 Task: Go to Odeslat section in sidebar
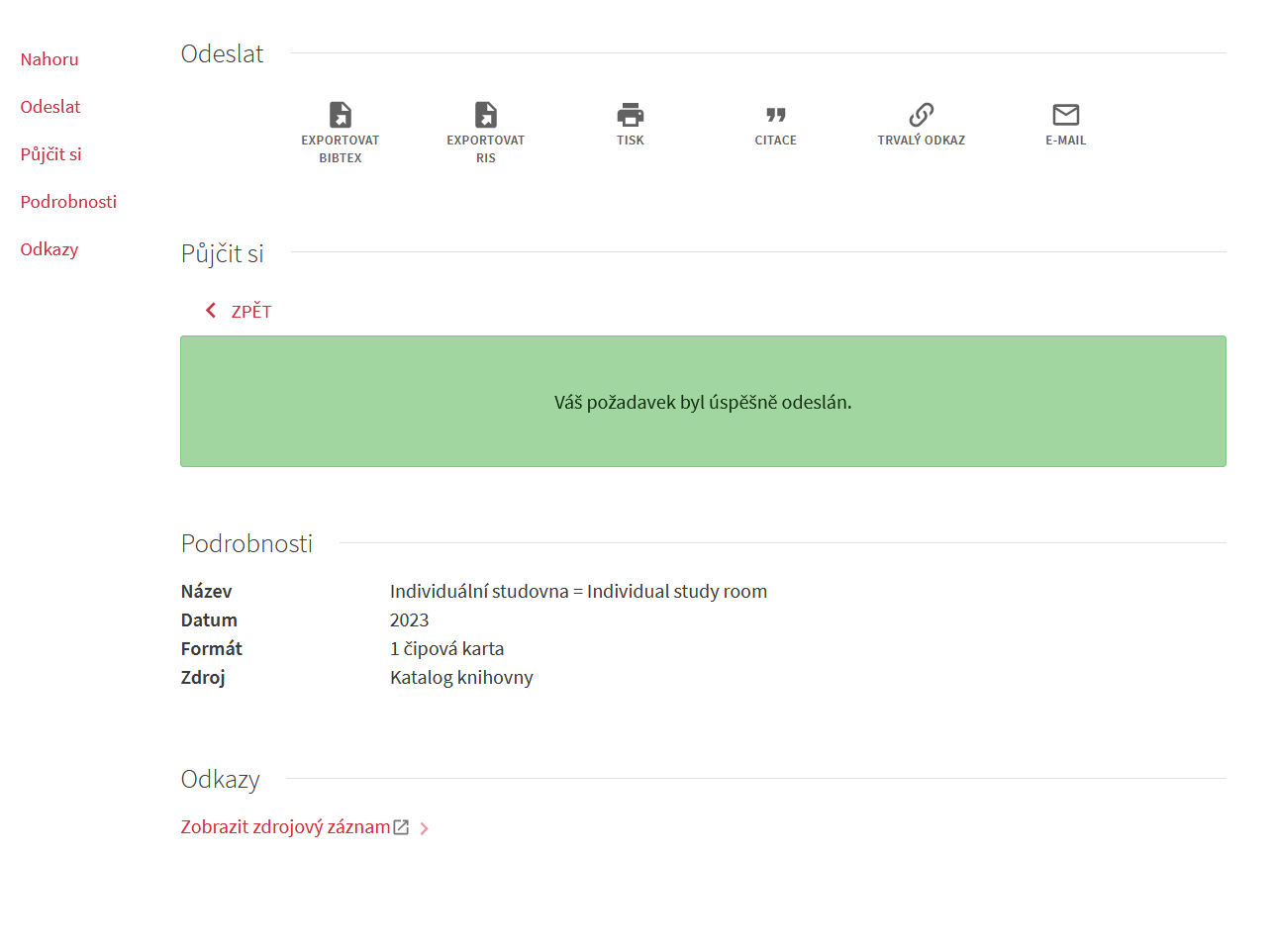50,107
